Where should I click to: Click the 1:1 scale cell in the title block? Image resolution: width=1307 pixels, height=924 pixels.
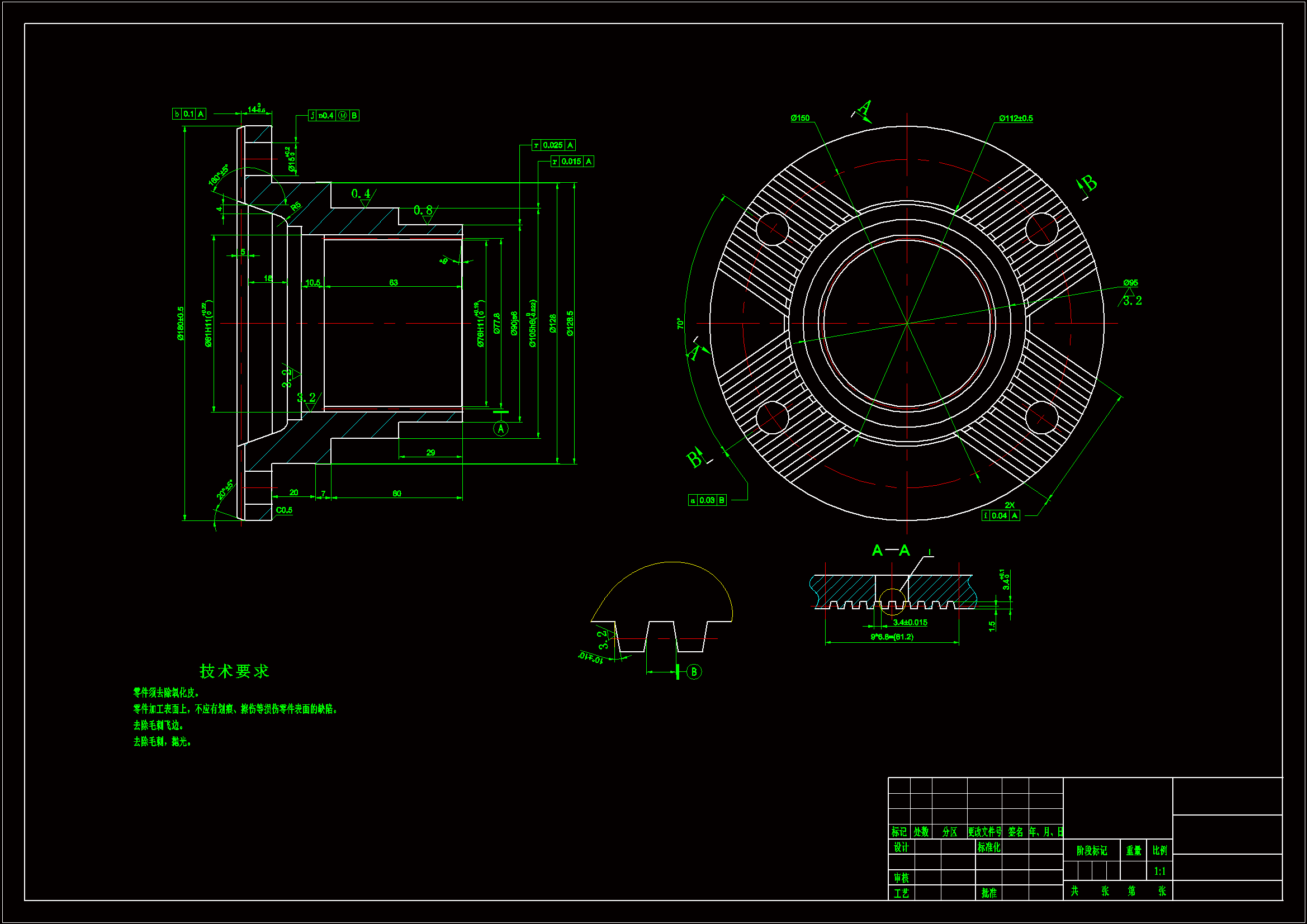(x=1159, y=871)
